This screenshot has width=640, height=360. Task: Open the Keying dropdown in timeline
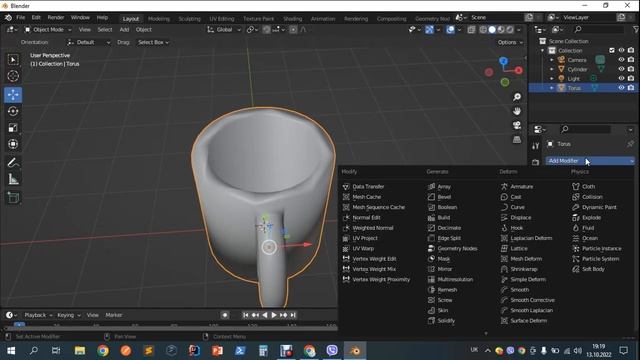click(69, 315)
